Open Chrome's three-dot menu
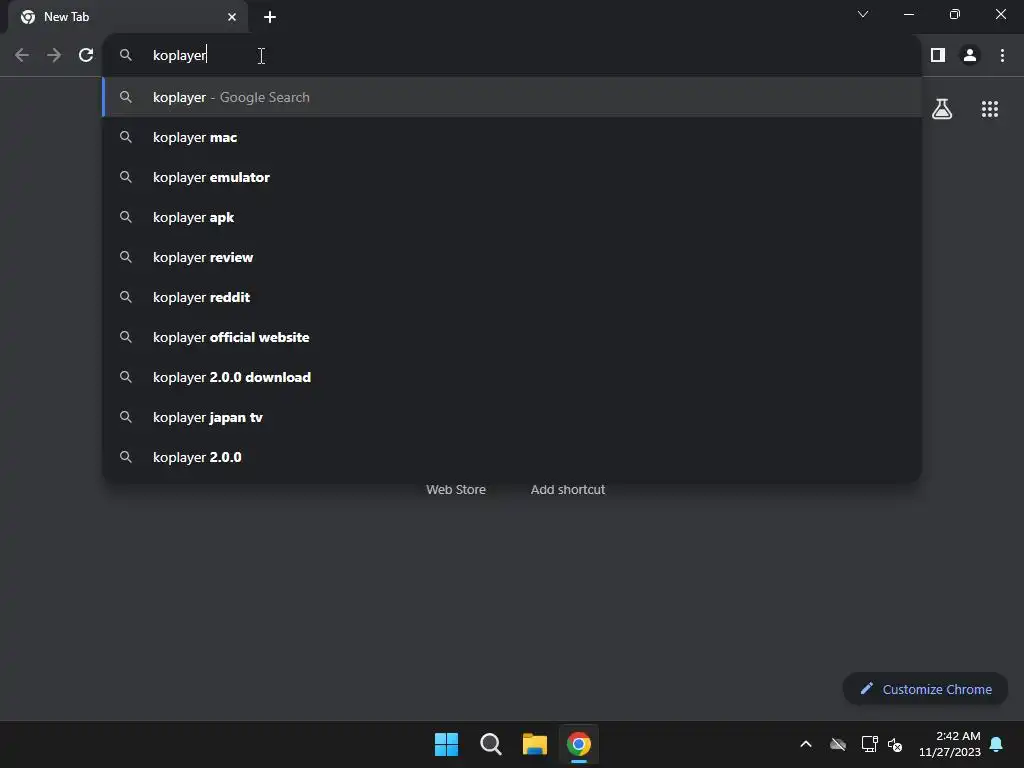This screenshot has width=1024, height=768. click(1002, 56)
